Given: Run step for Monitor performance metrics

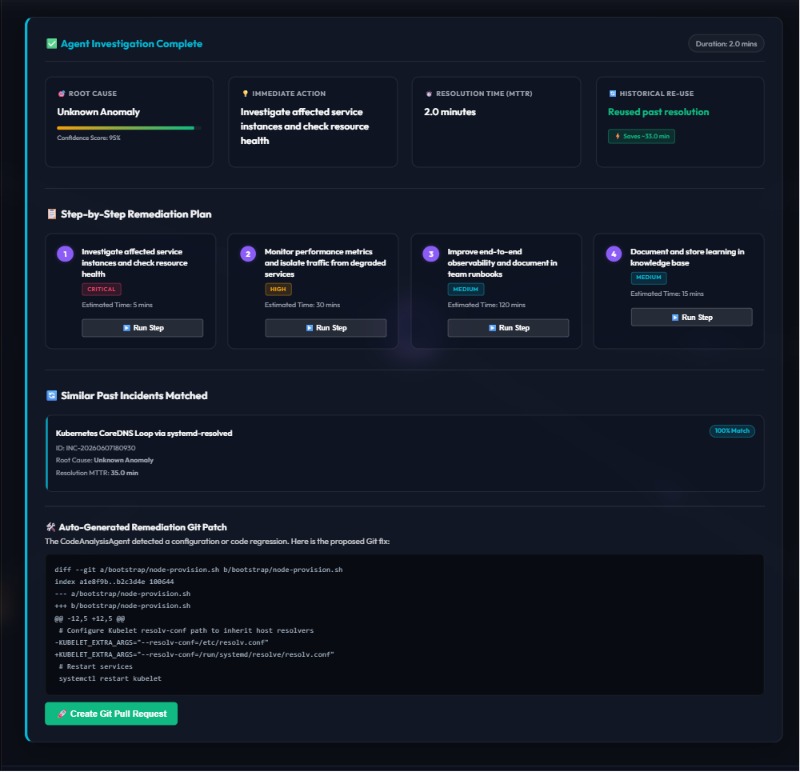Looking at the screenshot, I should pyautogui.click(x=326, y=328).
